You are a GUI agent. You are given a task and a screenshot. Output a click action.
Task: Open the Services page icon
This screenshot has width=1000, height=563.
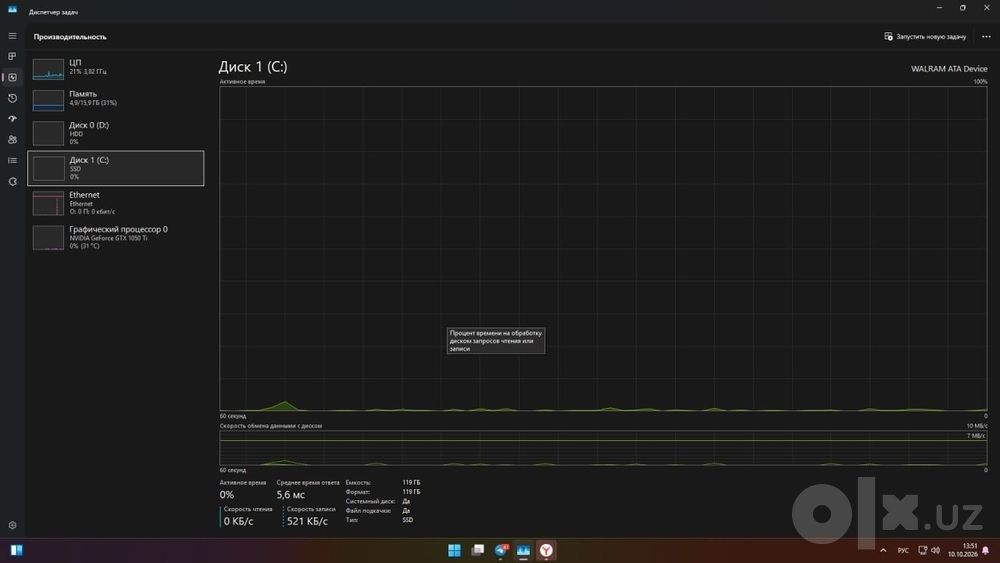point(12,182)
